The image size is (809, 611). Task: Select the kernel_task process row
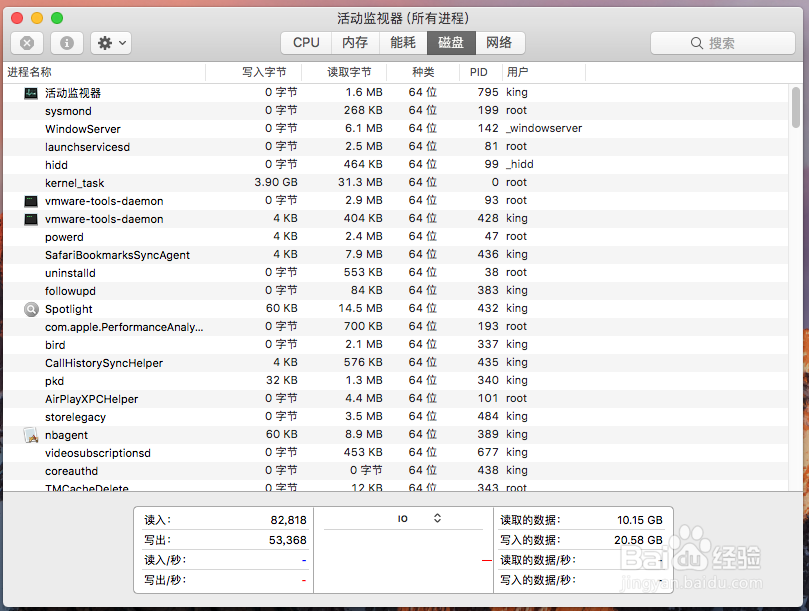396,183
